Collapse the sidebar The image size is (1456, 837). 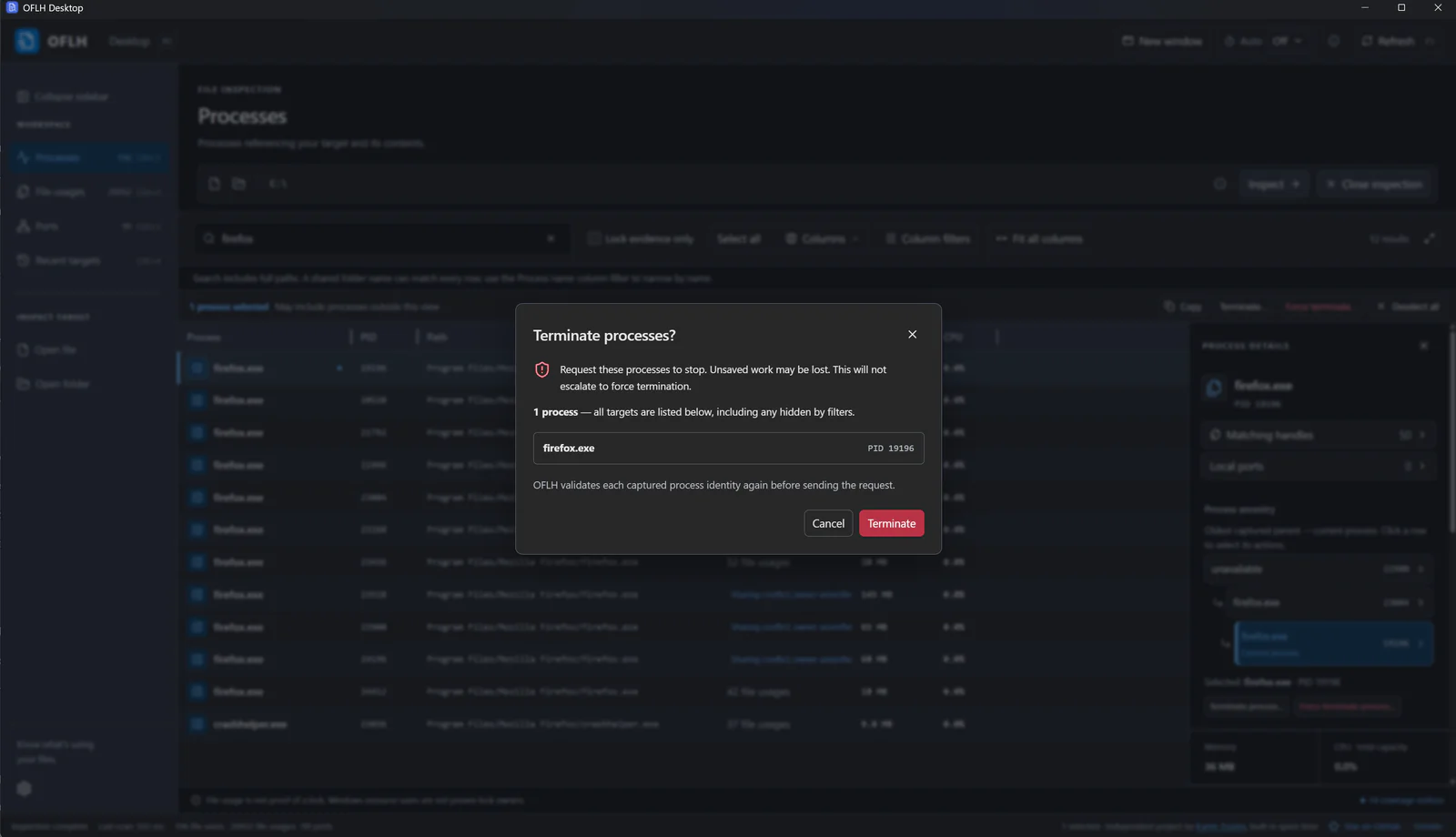[63, 96]
